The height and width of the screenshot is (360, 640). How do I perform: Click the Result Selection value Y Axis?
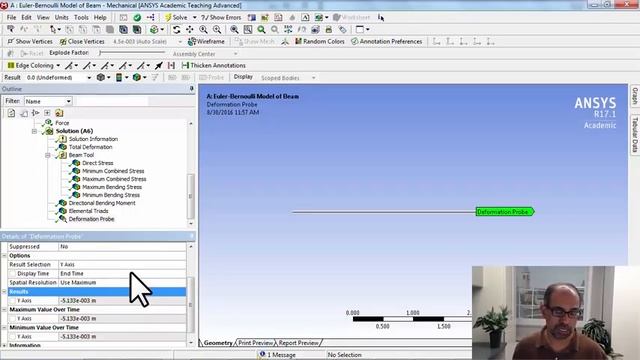(122, 264)
